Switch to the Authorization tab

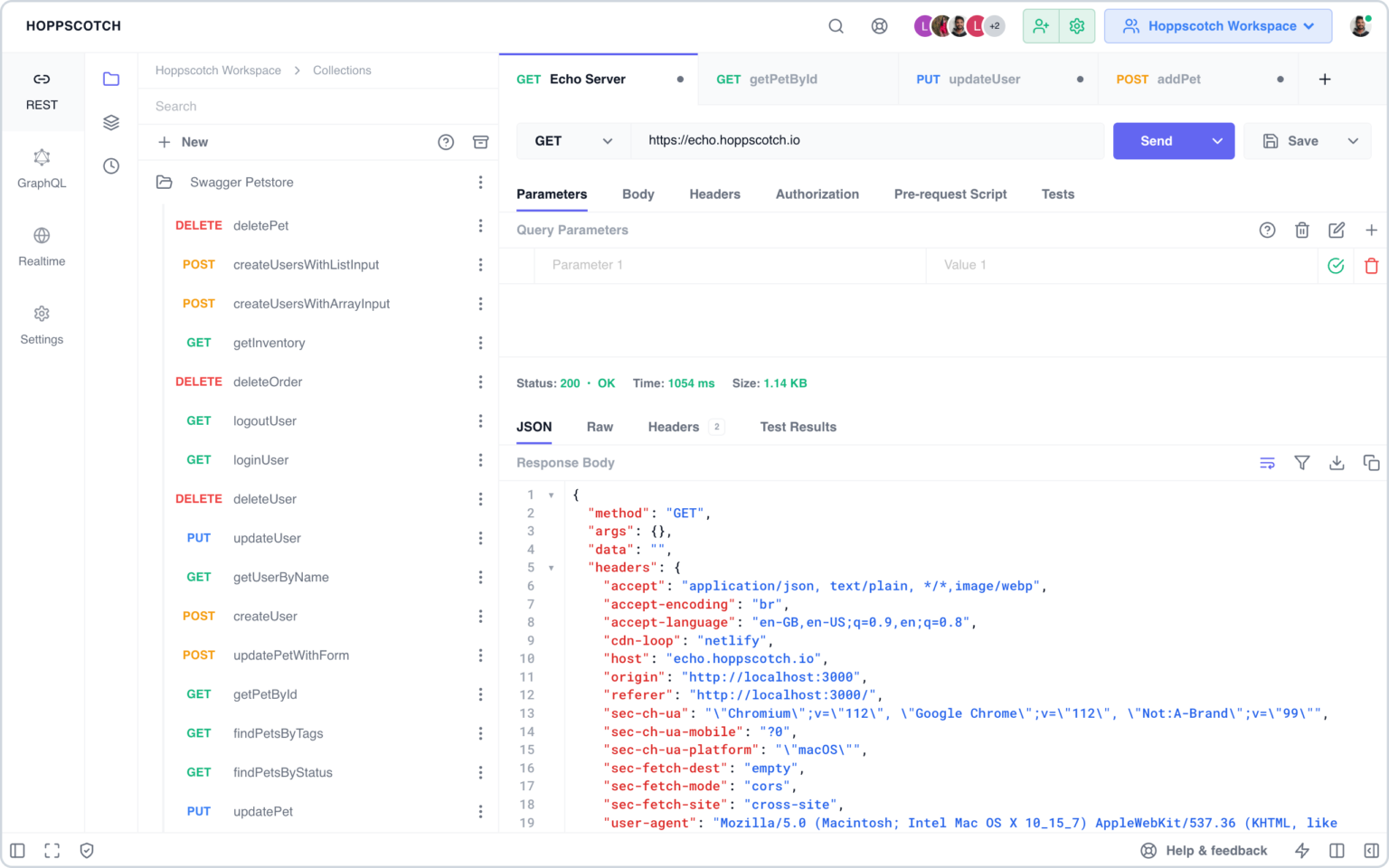coord(817,193)
